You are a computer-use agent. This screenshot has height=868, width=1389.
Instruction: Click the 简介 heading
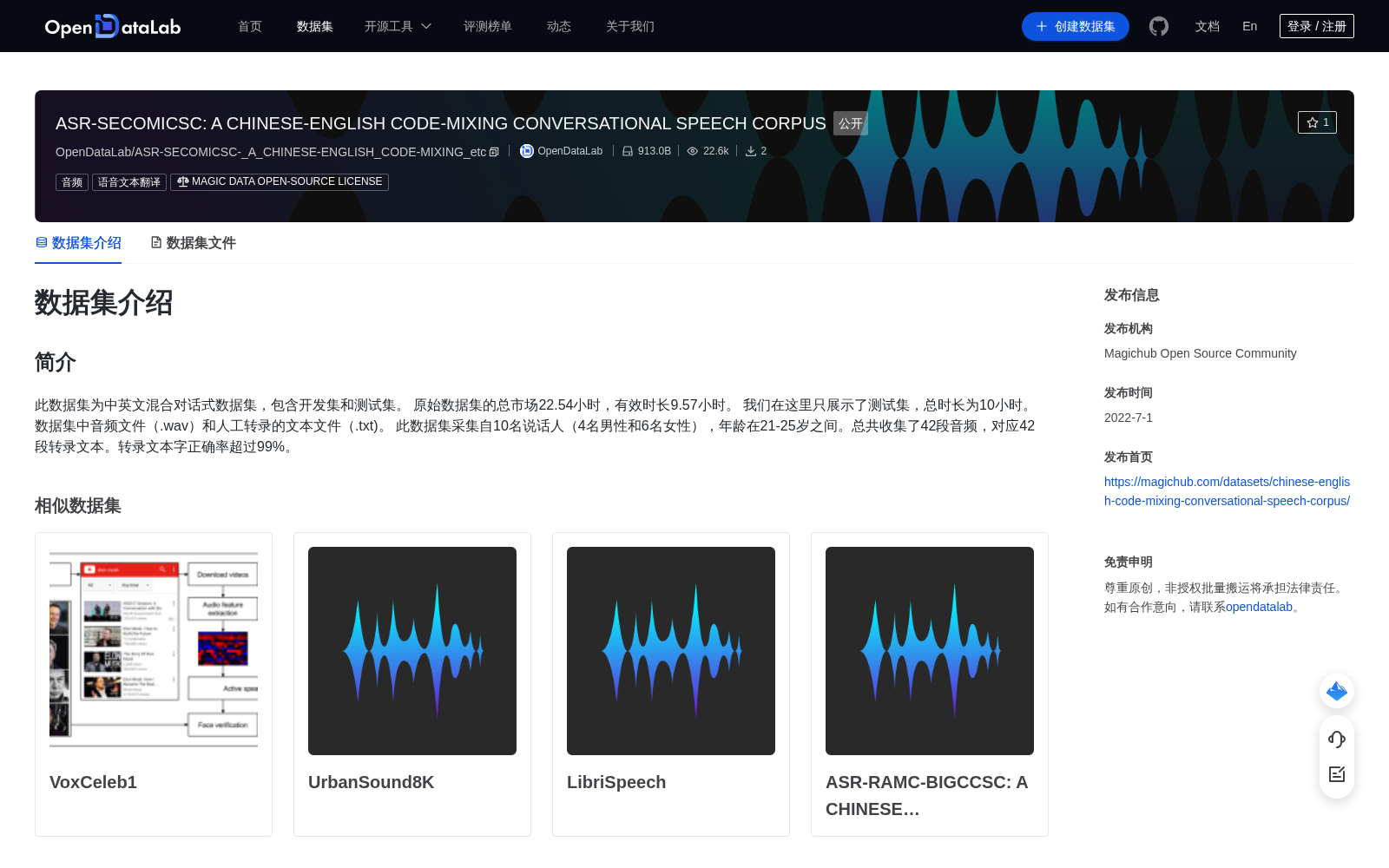(x=56, y=362)
